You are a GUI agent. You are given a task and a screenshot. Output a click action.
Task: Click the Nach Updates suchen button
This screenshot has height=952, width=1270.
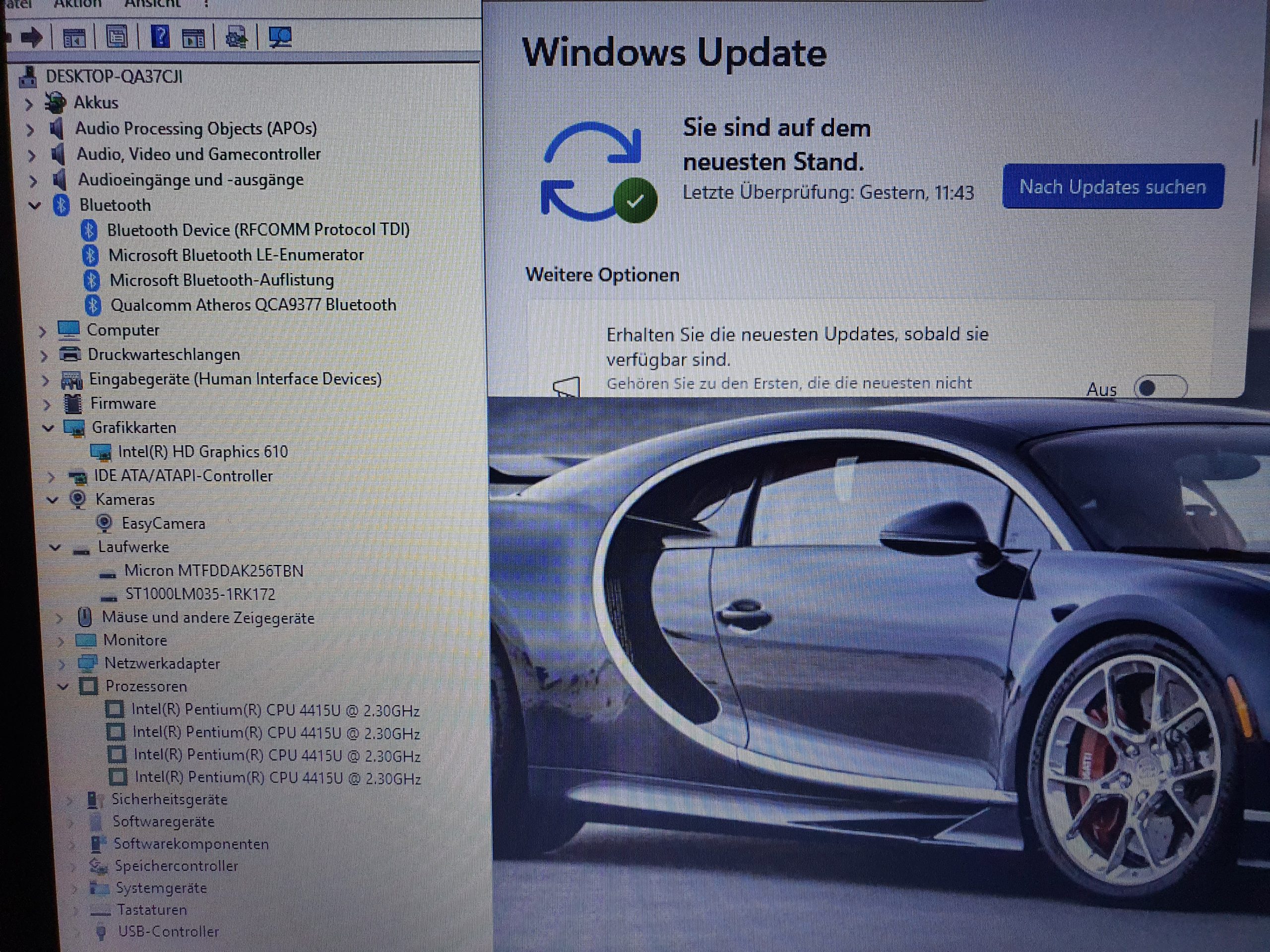(1113, 186)
